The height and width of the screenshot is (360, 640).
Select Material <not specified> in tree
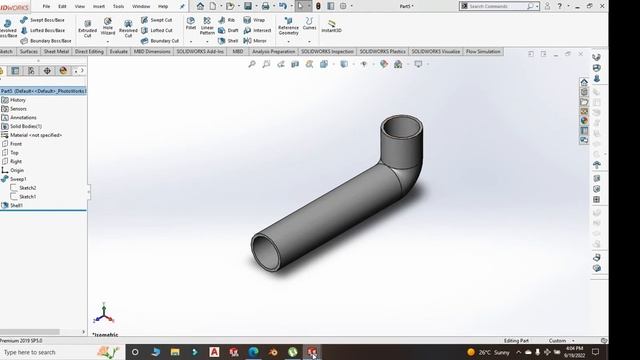pyautogui.click(x=36, y=135)
